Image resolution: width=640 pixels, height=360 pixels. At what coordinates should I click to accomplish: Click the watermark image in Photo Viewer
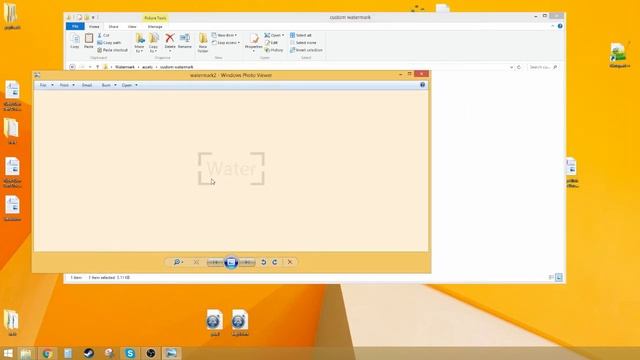(231, 169)
